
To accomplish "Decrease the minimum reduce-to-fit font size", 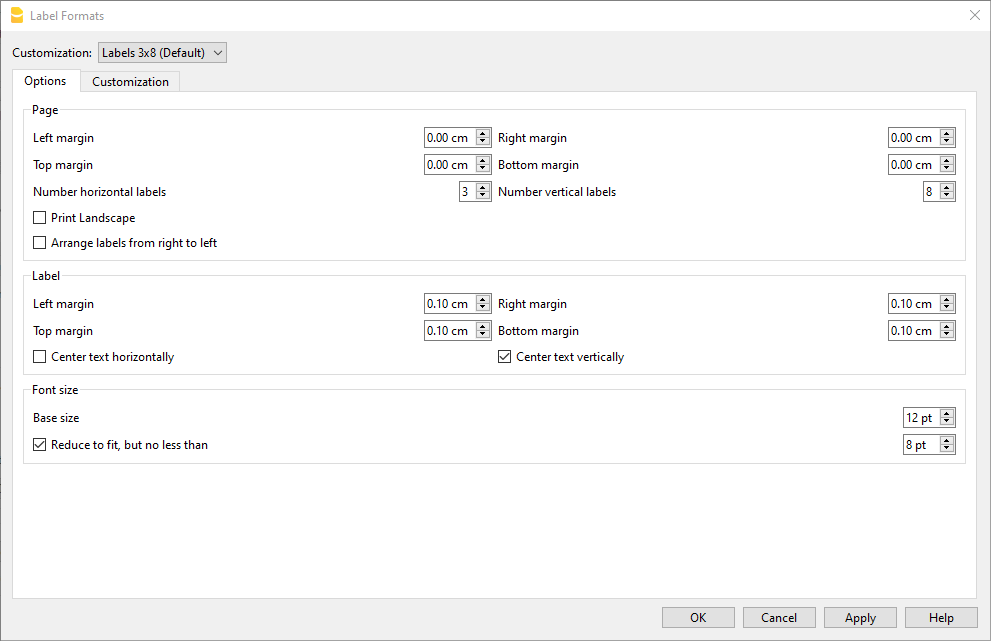I will (947, 449).
